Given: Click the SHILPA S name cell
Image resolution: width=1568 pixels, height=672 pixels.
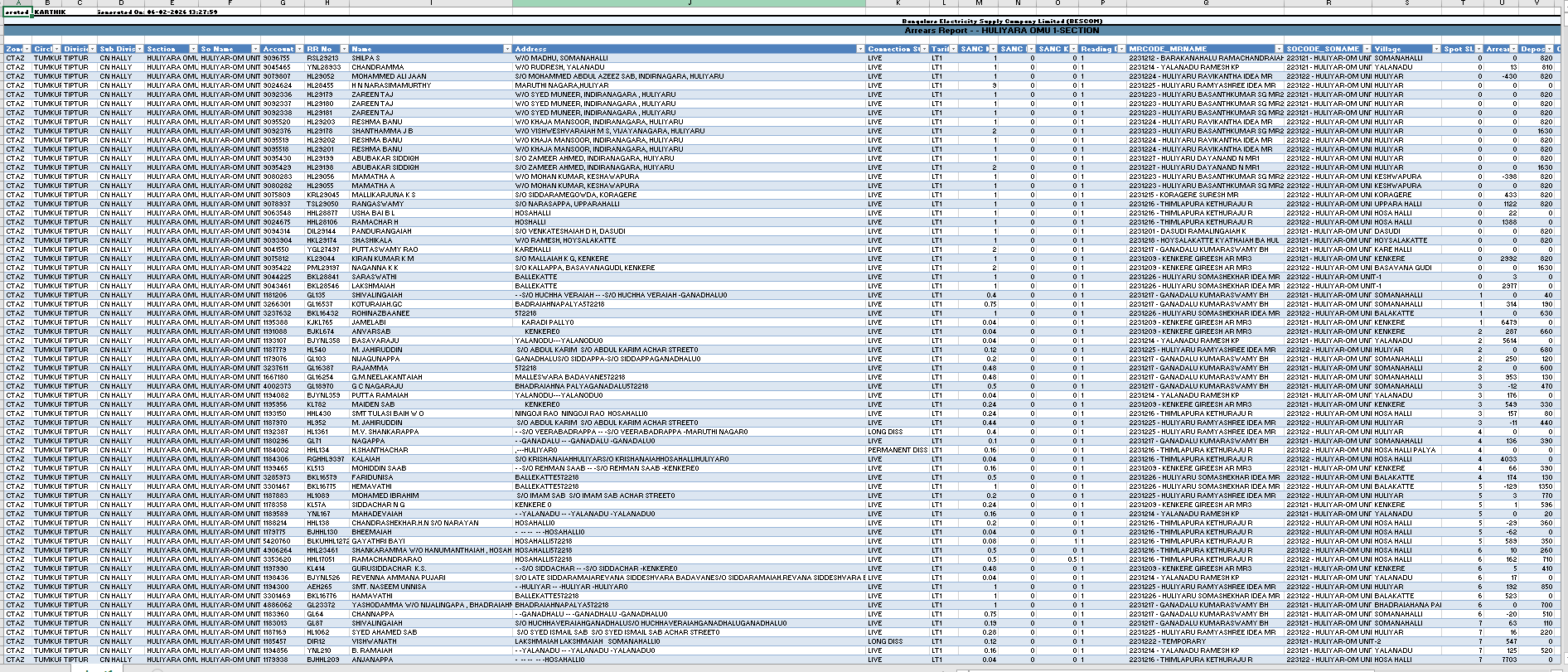Looking at the screenshot, I should pyautogui.click(x=365, y=58).
